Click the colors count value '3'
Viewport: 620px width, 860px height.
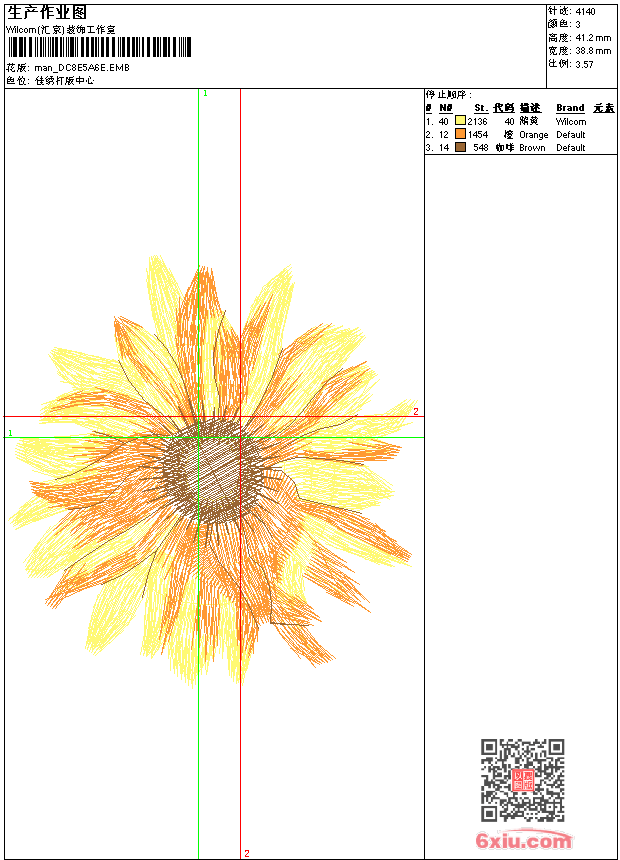coord(578,24)
